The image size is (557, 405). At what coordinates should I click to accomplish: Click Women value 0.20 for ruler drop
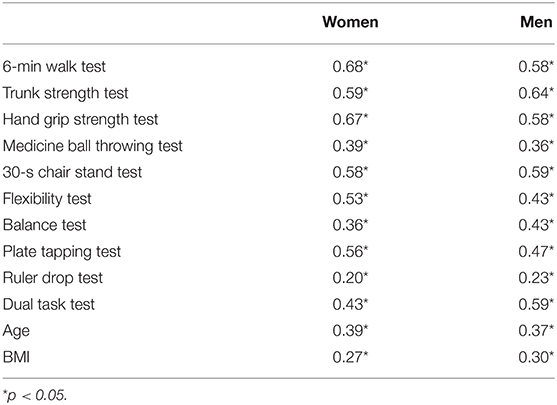tap(350, 278)
